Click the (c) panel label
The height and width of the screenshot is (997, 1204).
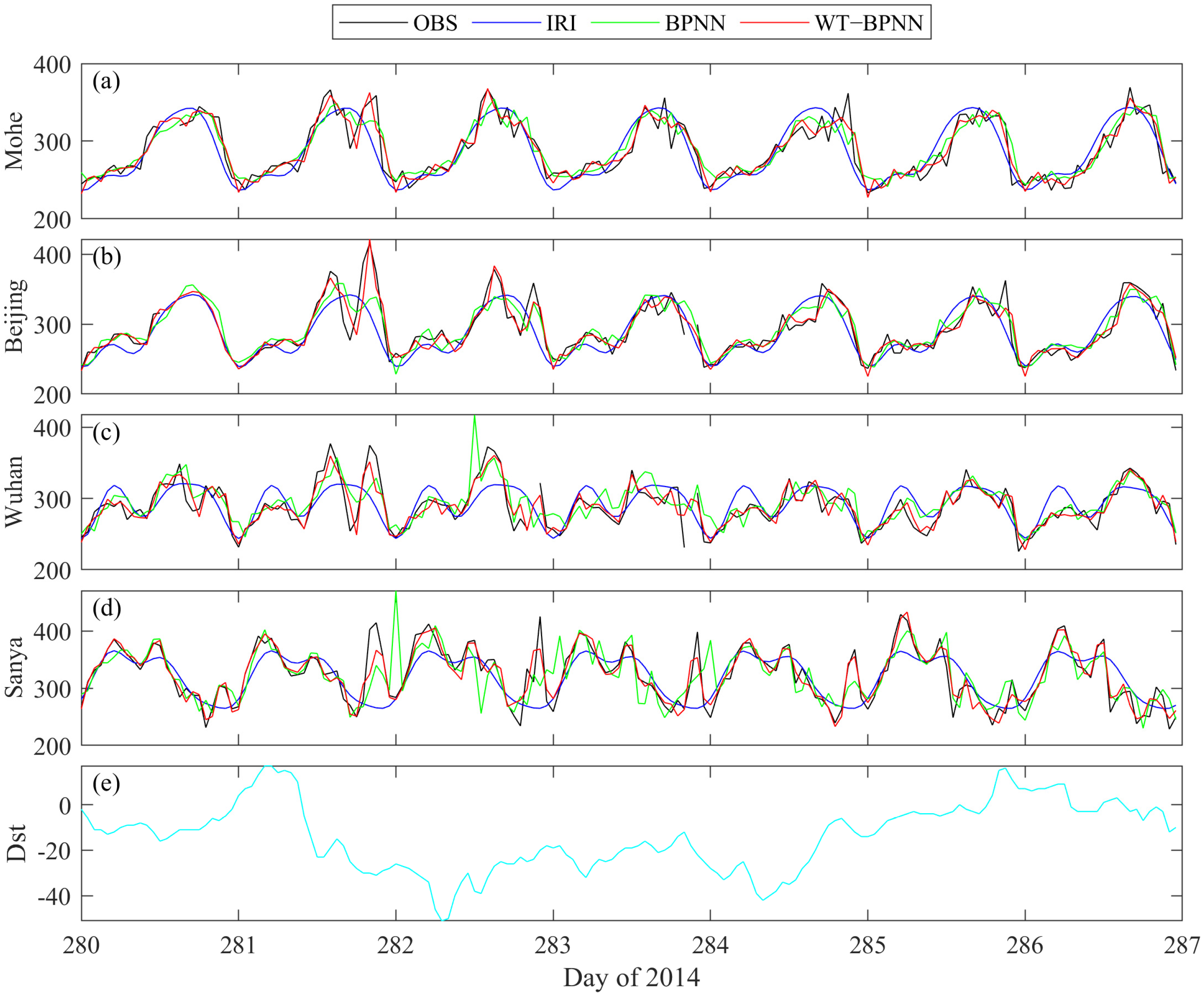[107, 433]
